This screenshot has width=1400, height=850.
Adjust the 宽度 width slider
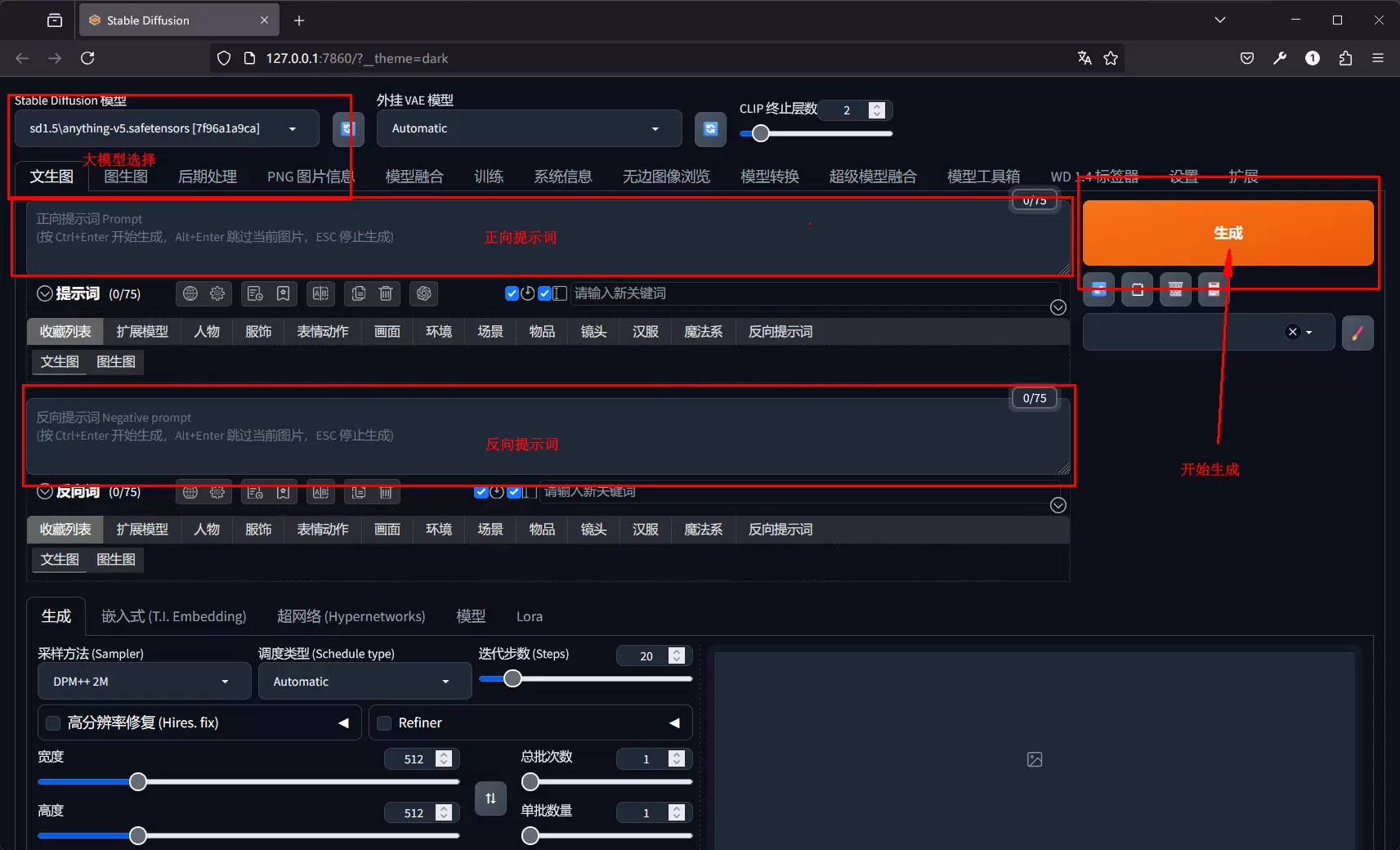248,782
